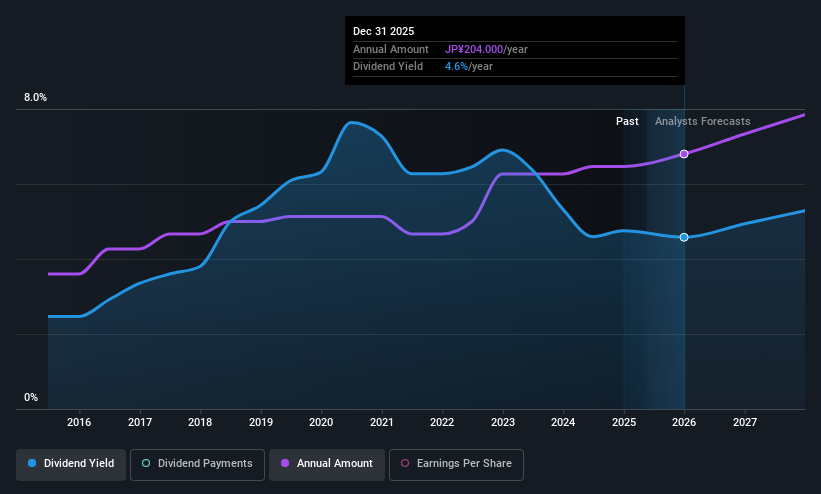Image resolution: width=821 pixels, height=494 pixels.
Task: Click the blue Dividend Yield legend dot
Action: (x=32, y=463)
